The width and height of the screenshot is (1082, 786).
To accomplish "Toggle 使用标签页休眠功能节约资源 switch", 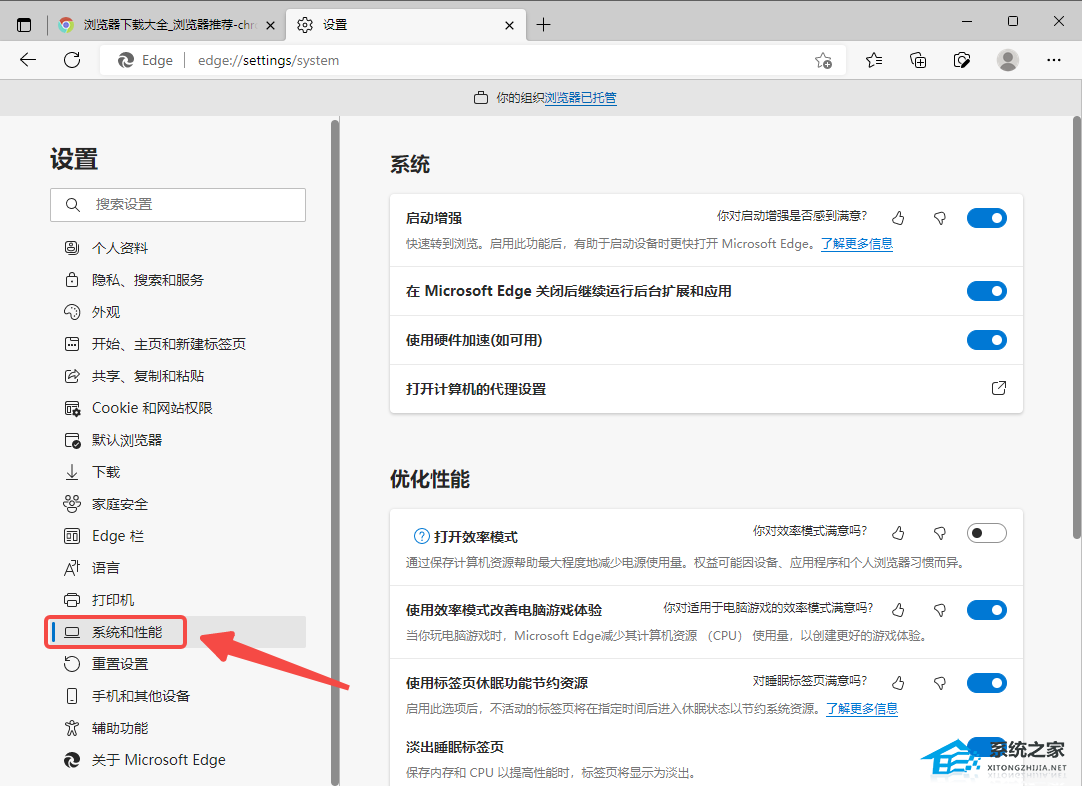I will [987, 683].
